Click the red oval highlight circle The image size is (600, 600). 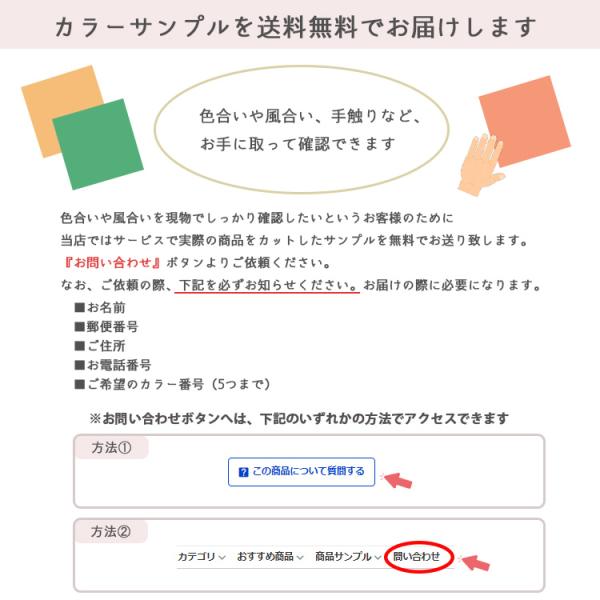point(419,557)
